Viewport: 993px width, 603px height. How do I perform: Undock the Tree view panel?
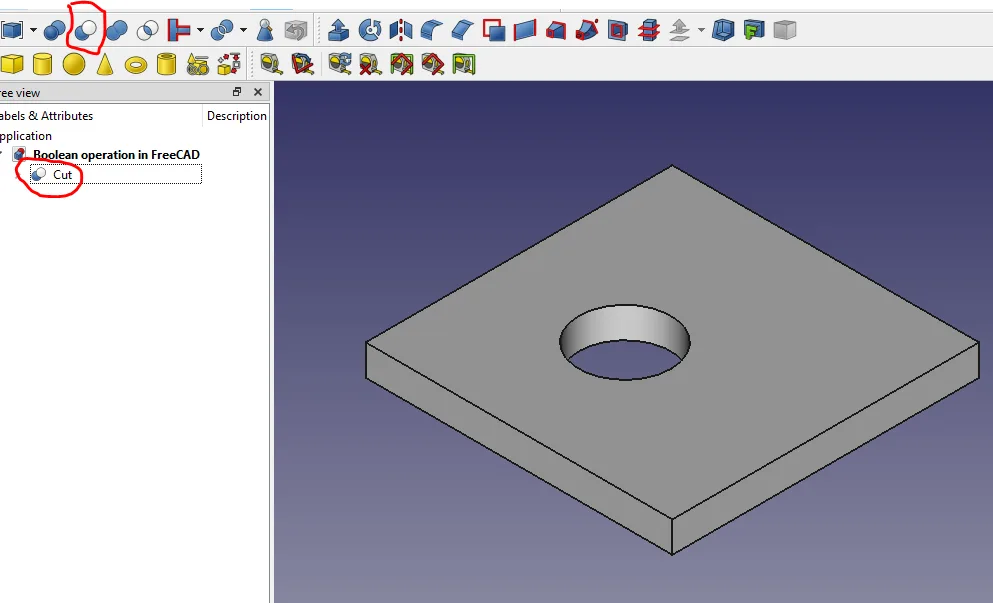pyautogui.click(x=237, y=92)
